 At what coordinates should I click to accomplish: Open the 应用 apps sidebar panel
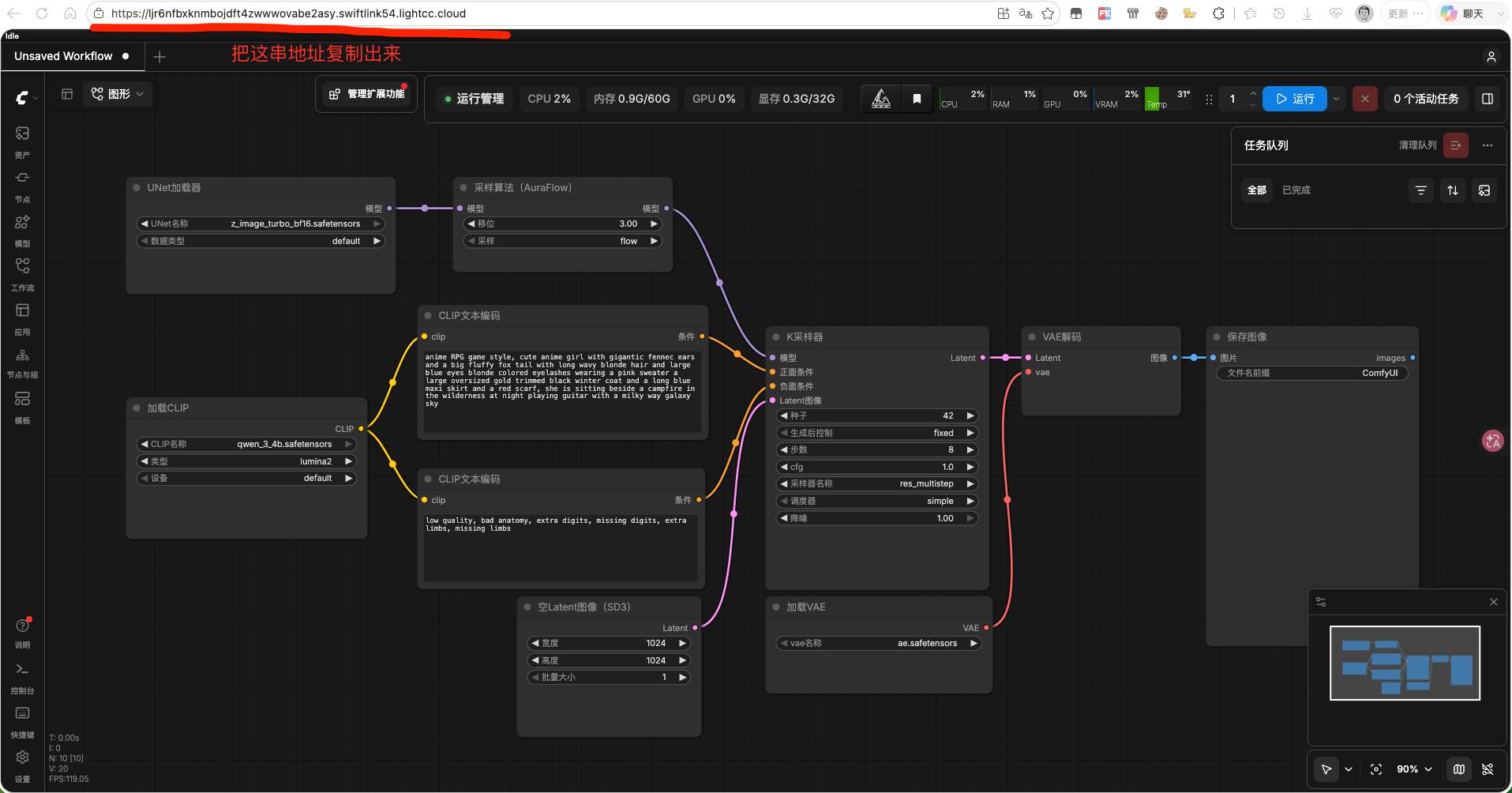22,318
